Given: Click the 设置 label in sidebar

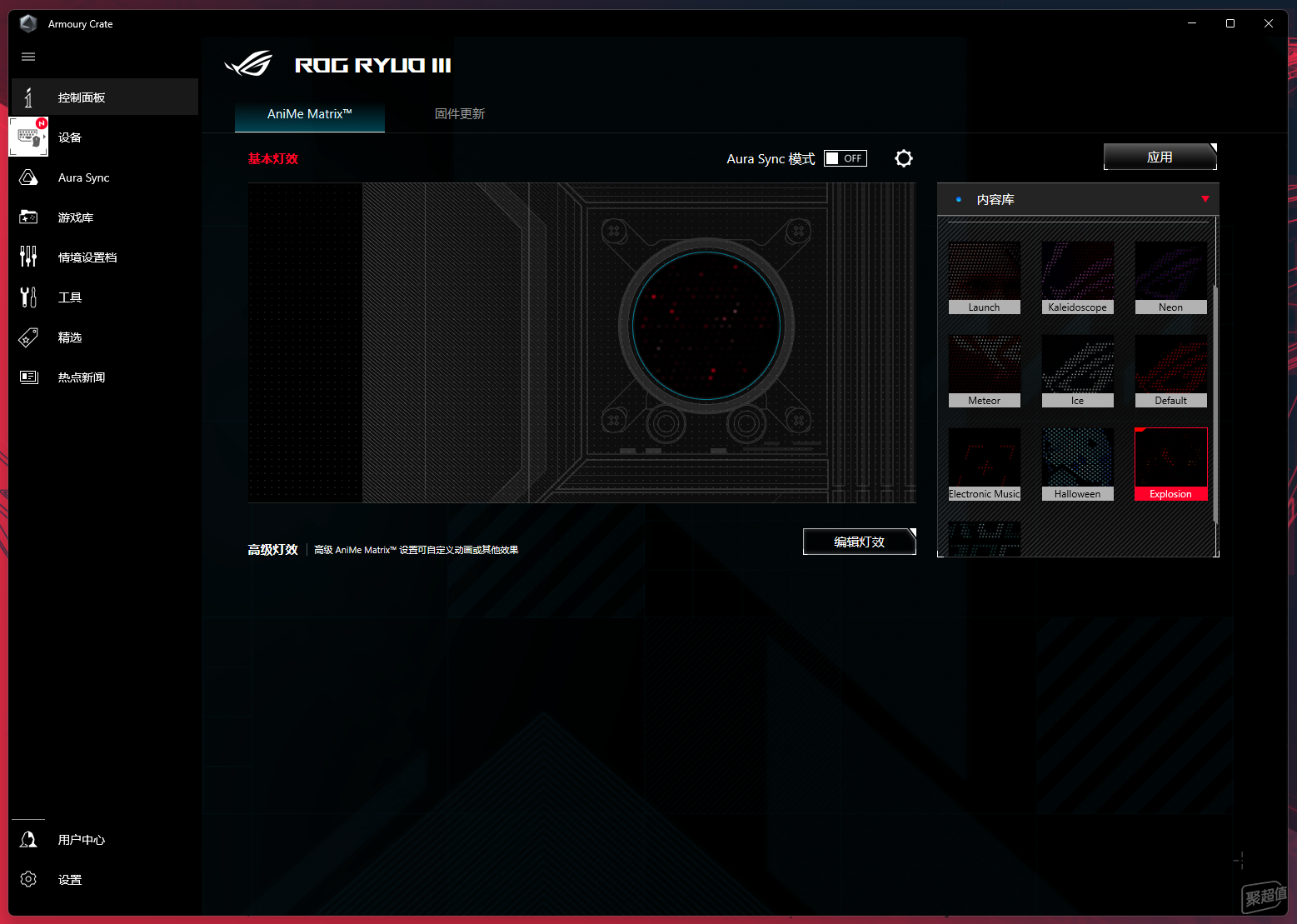Looking at the screenshot, I should click(x=70, y=880).
